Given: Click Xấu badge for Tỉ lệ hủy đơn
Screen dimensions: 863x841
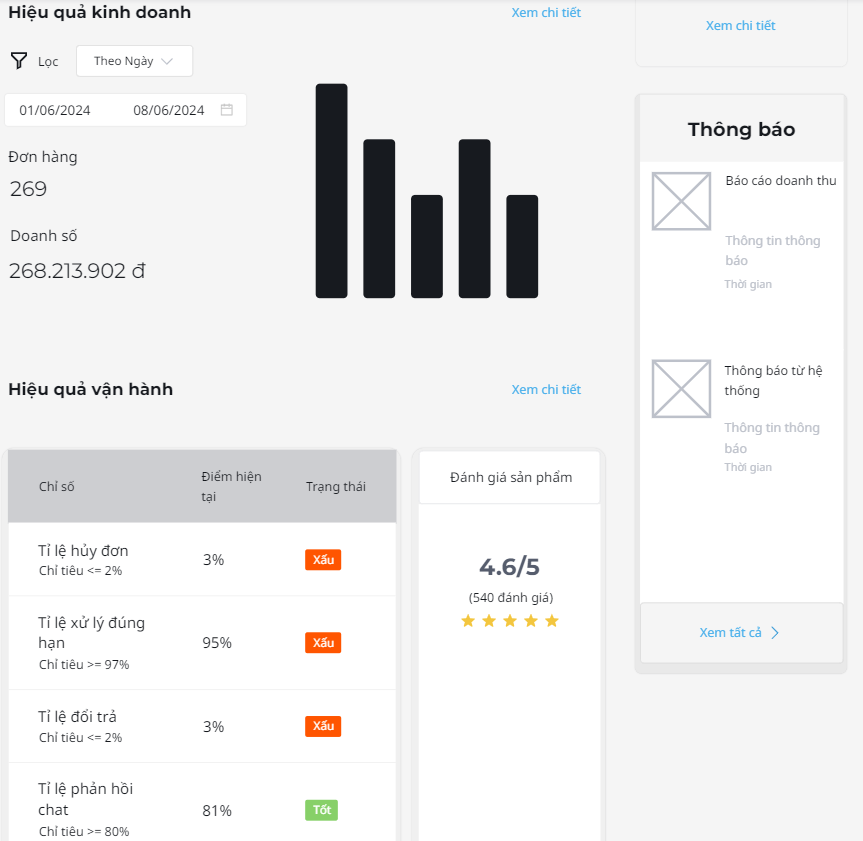Looking at the screenshot, I should (x=323, y=560).
